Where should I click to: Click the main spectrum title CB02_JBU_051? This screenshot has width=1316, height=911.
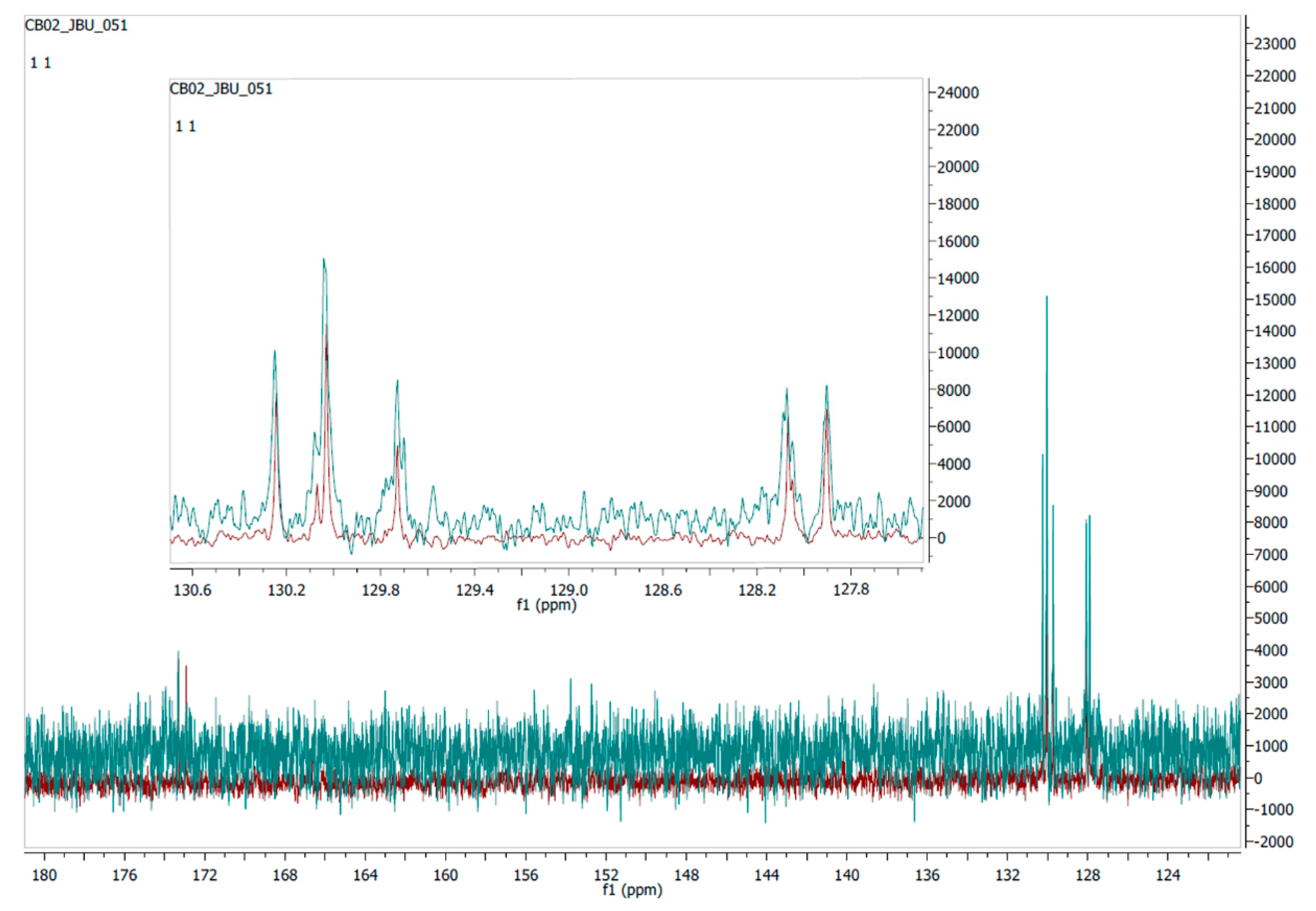pos(76,26)
